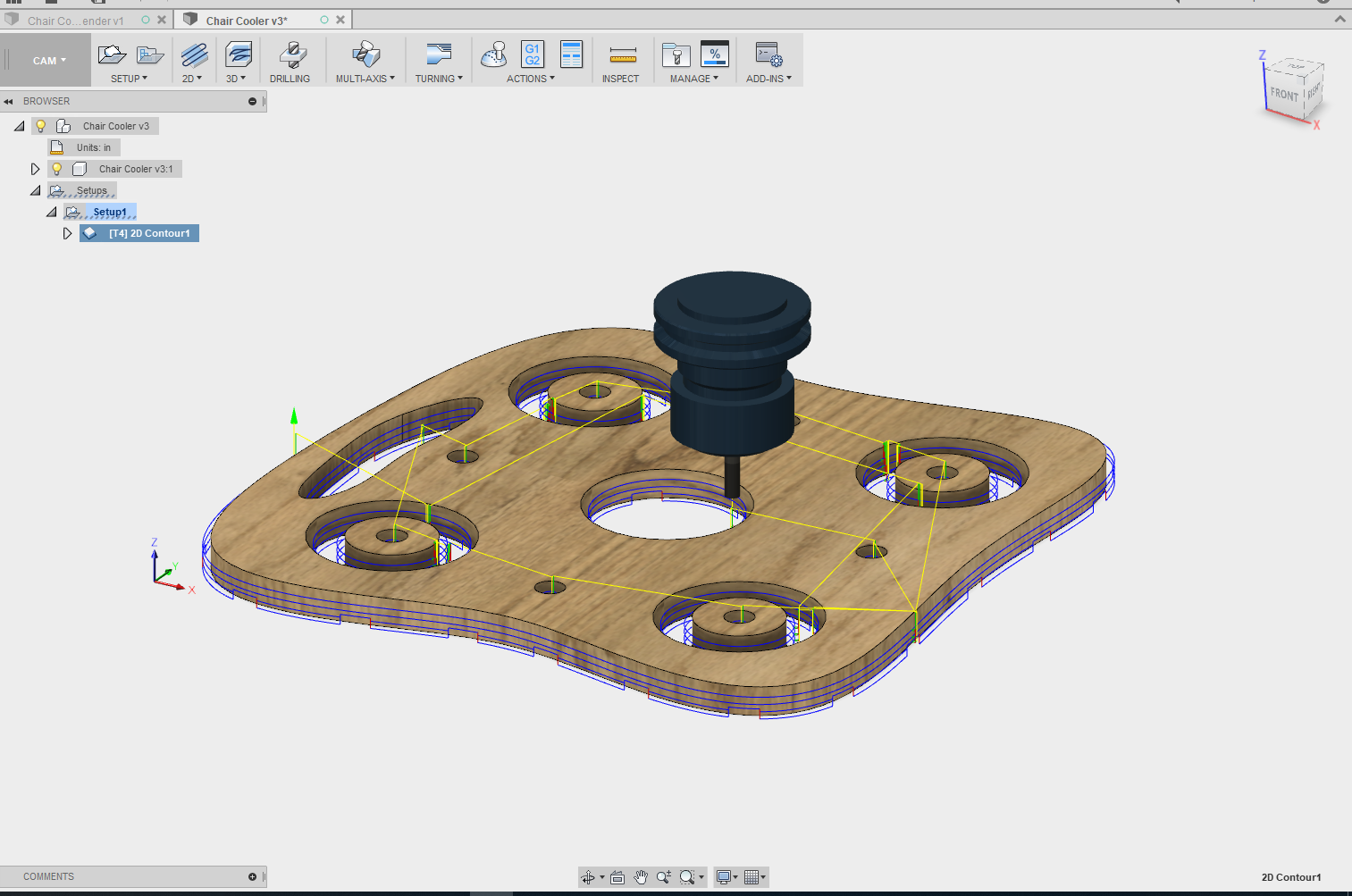Collapse the Setups tree node
1352x896 pixels.
coord(35,190)
